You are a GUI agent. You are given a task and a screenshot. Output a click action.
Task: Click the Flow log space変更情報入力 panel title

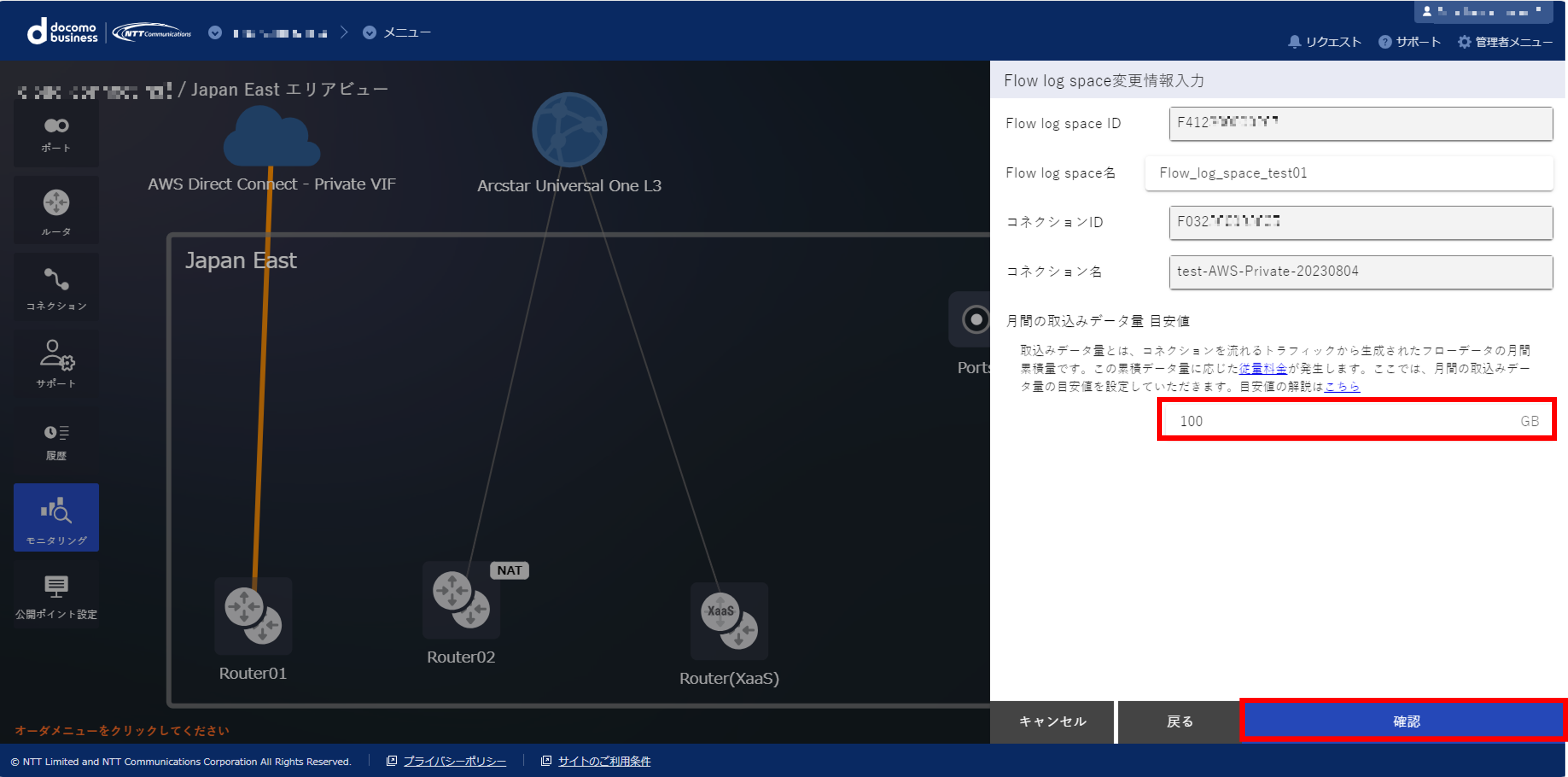pyautogui.click(x=1104, y=80)
